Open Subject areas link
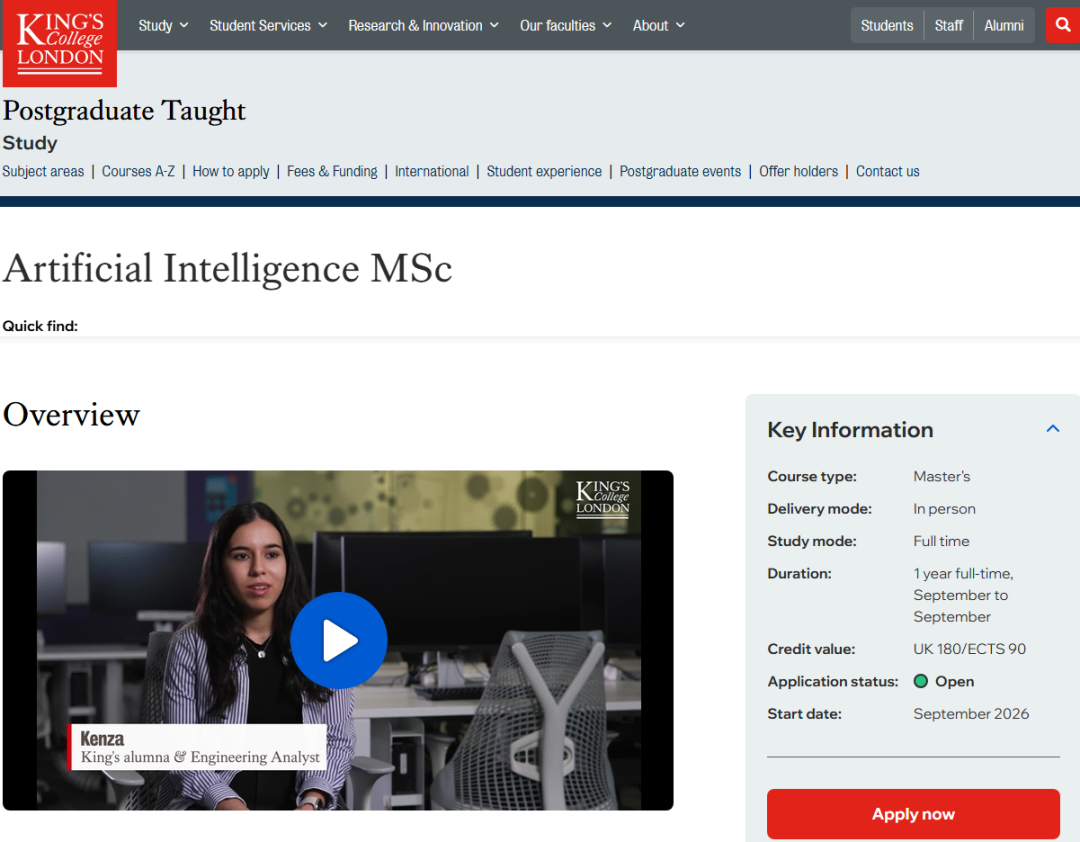 coord(43,171)
